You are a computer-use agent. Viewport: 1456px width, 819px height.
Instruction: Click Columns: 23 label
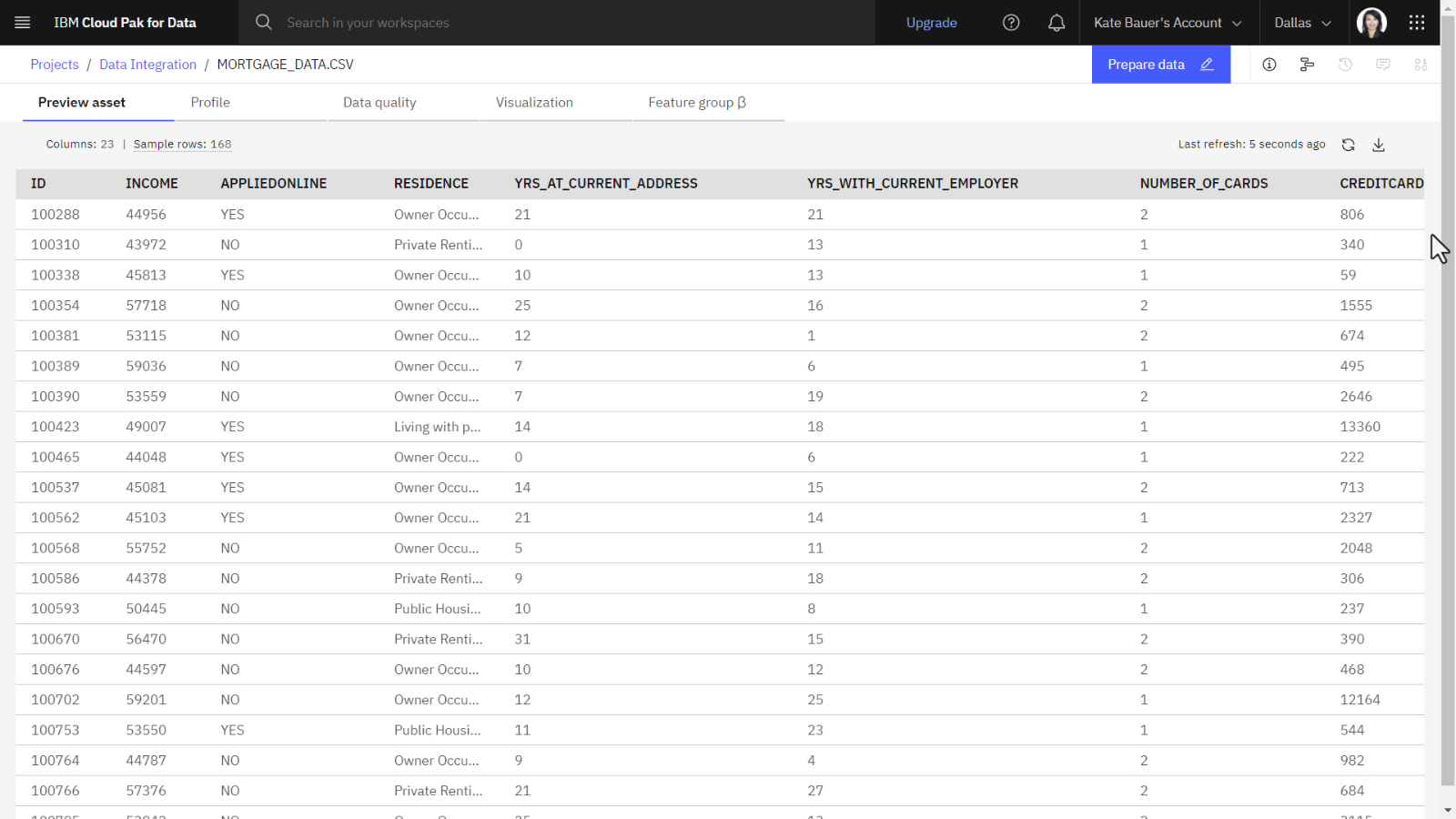click(x=80, y=144)
